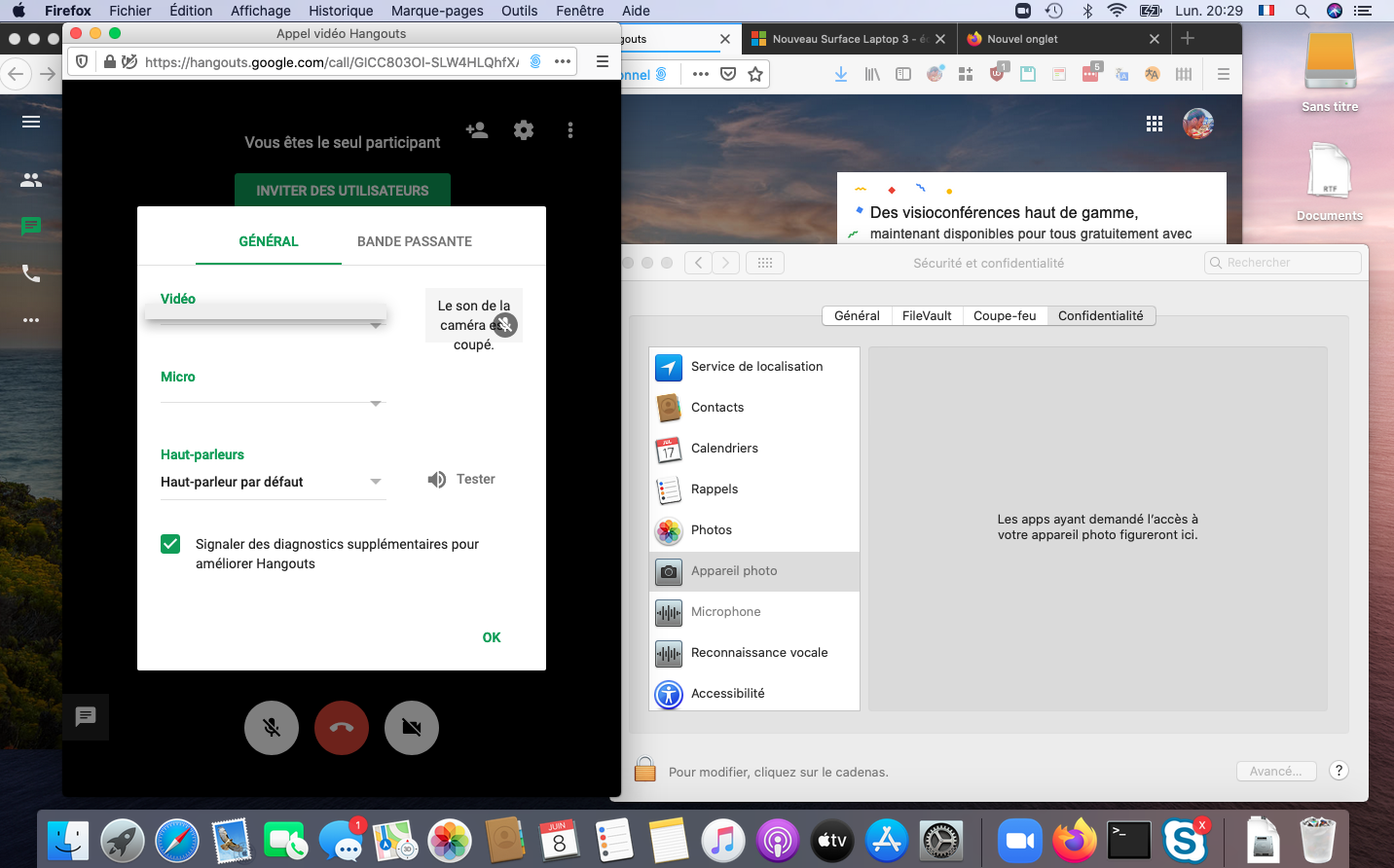
Task: Toggle the Firefox sidebar icon
Action: click(903, 74)
